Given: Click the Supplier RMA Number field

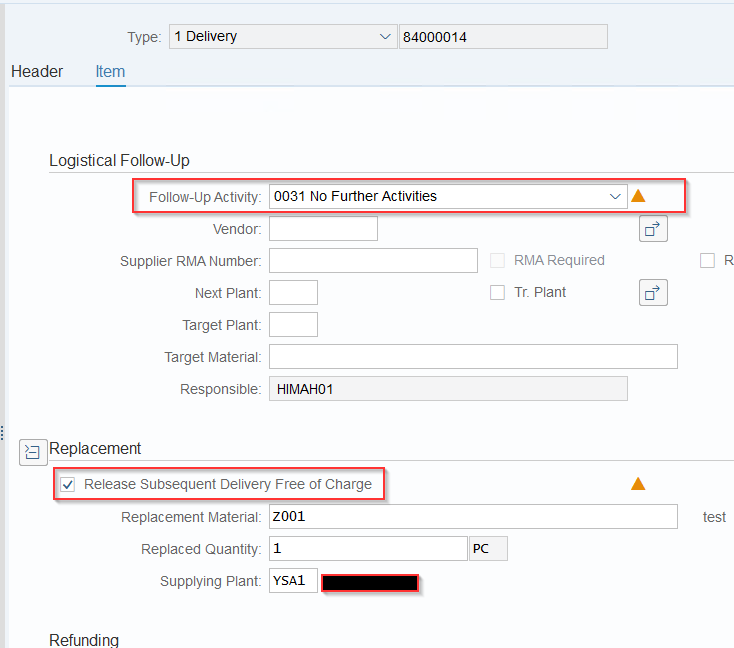Looking at the screenshot, I should (374, 260).
